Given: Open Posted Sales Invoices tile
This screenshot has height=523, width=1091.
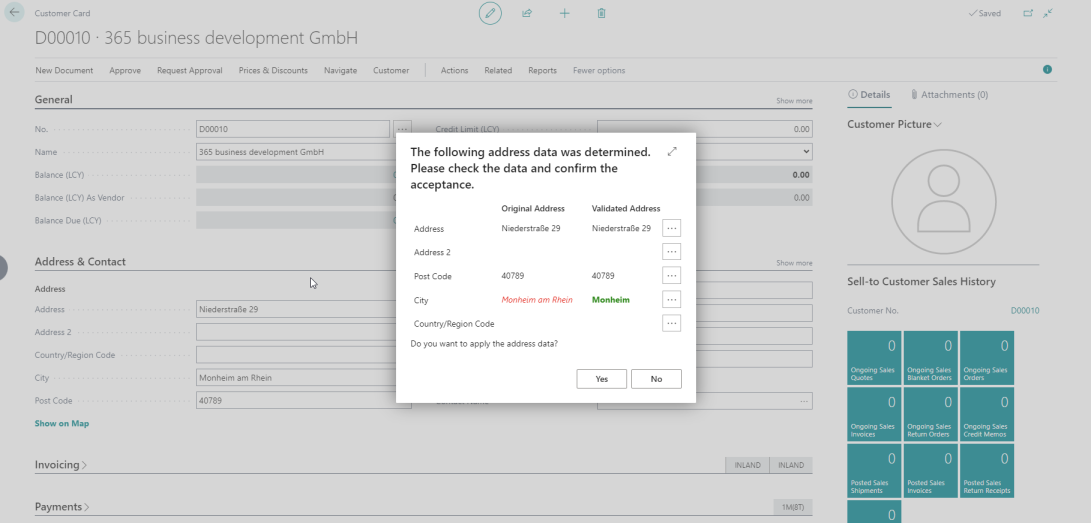Looking at the screenshot, I should click(930, 470).
